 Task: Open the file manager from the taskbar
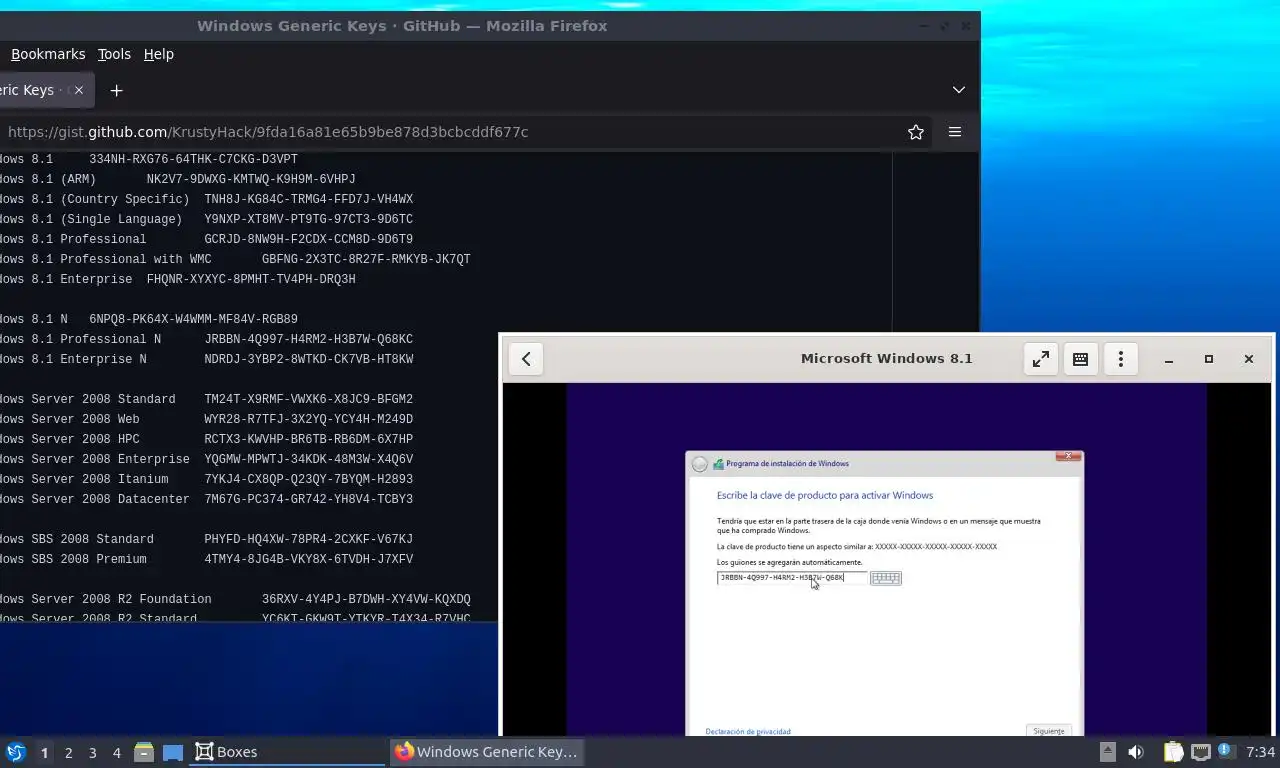(144, 752)
